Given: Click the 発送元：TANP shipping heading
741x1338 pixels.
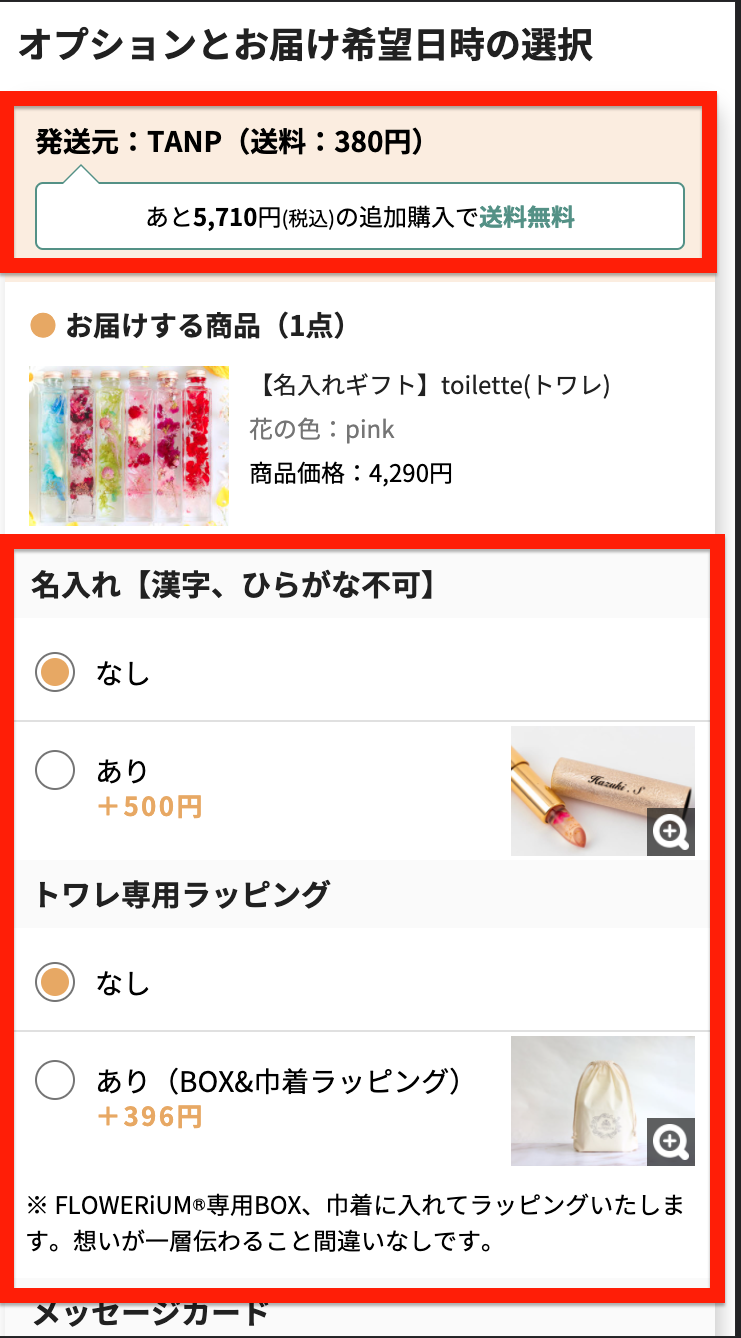Looking at the screenshot, I should 231,142.
